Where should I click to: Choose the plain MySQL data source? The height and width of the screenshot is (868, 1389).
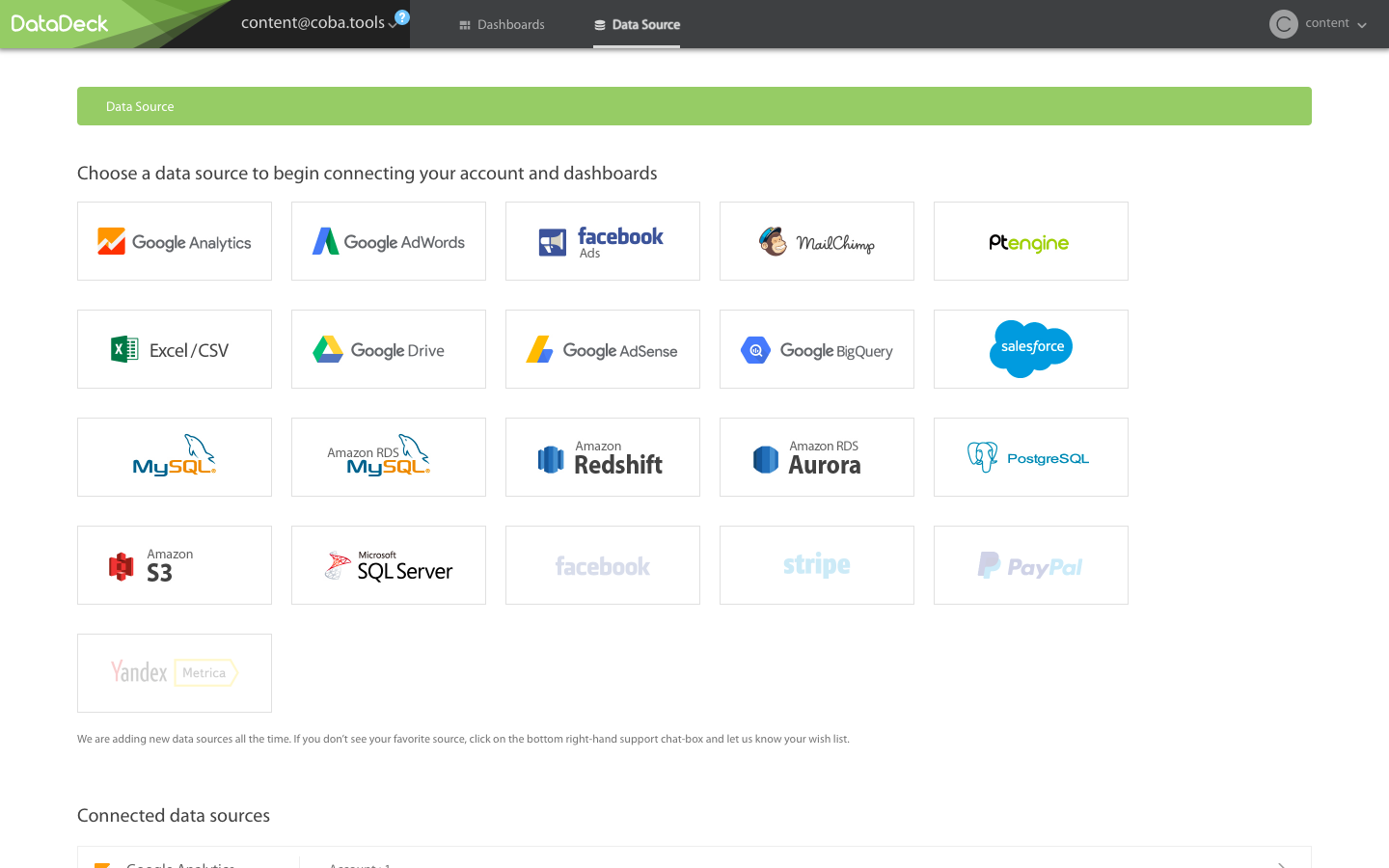[x=175, y=457]
